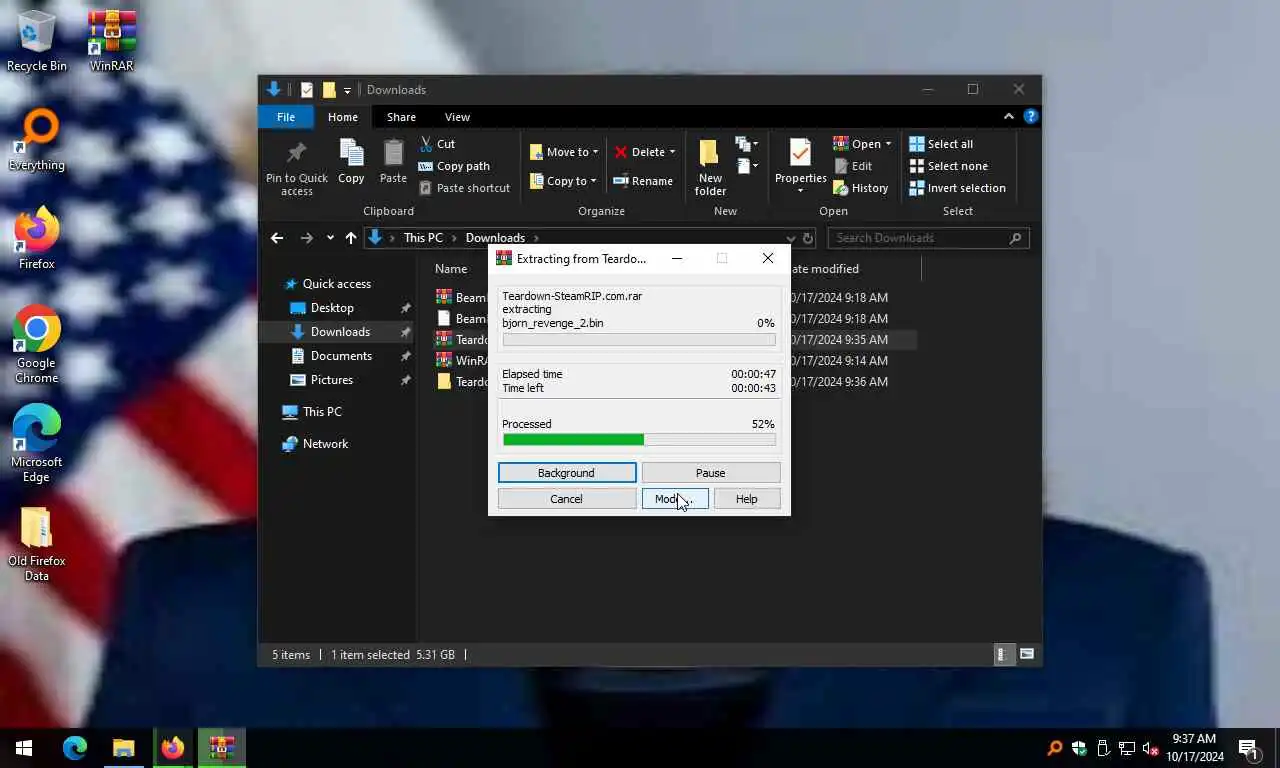Screen dimensions: 1280x768
Task: Open the address bar history dropdown
Action: 791,238
